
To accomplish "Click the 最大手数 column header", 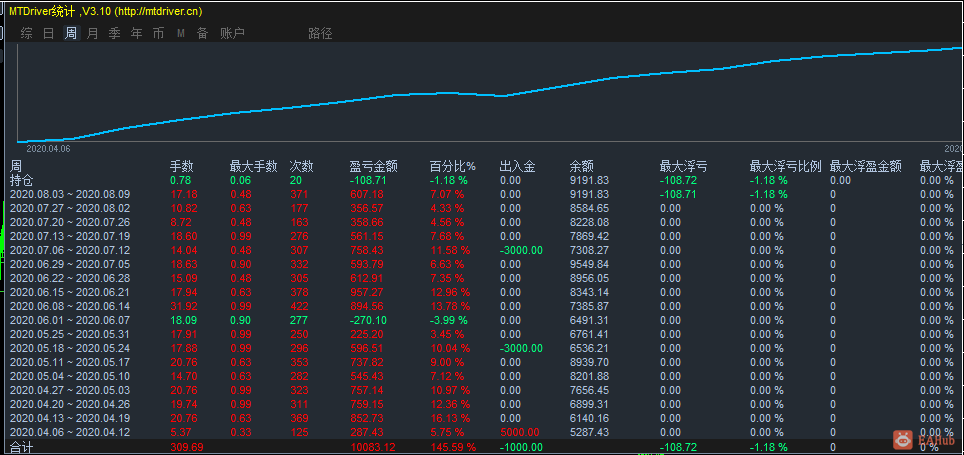I will pyautogui.click(x=253, y=166).
